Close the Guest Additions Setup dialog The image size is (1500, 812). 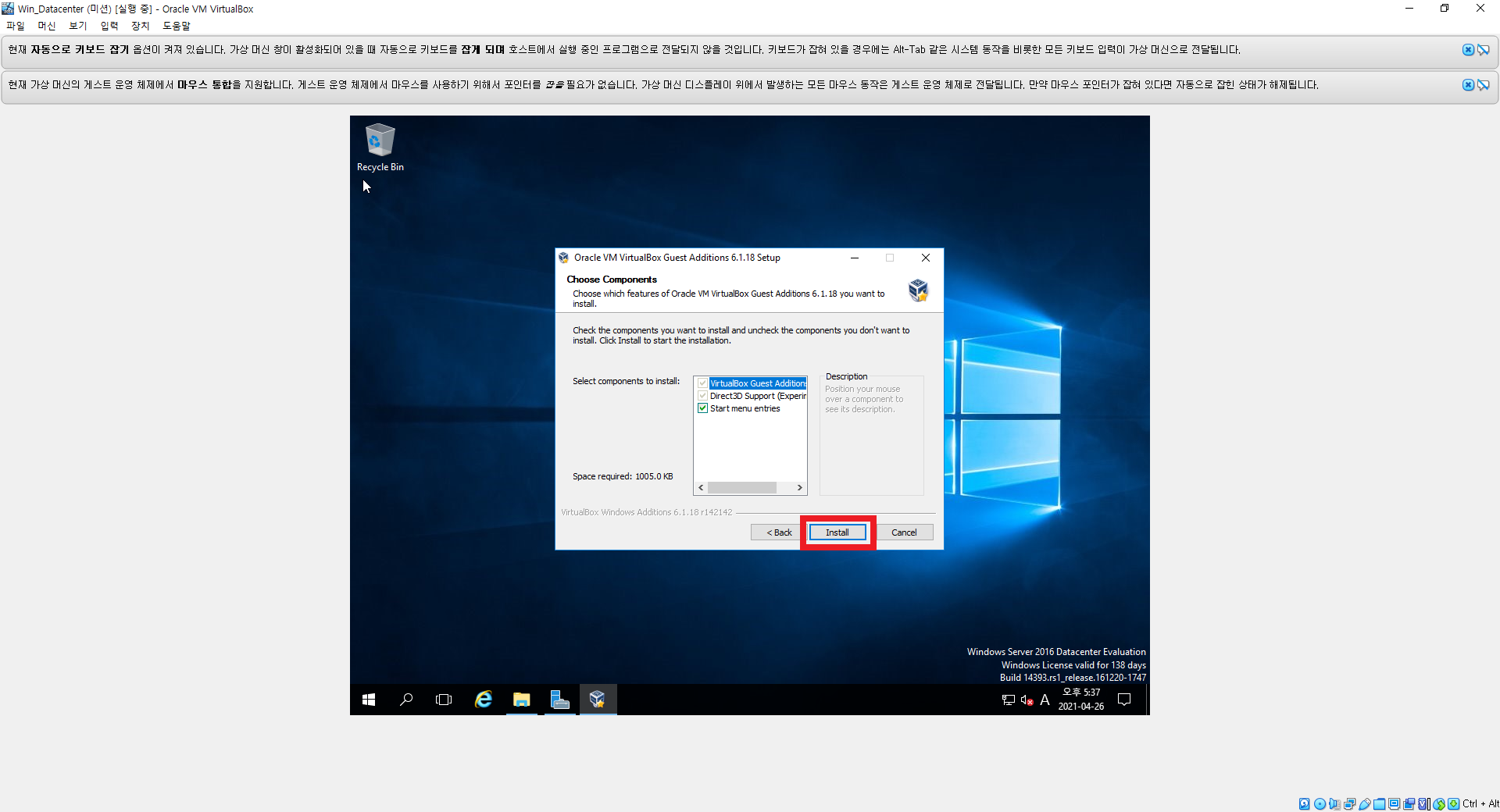(x=926, y=258)
